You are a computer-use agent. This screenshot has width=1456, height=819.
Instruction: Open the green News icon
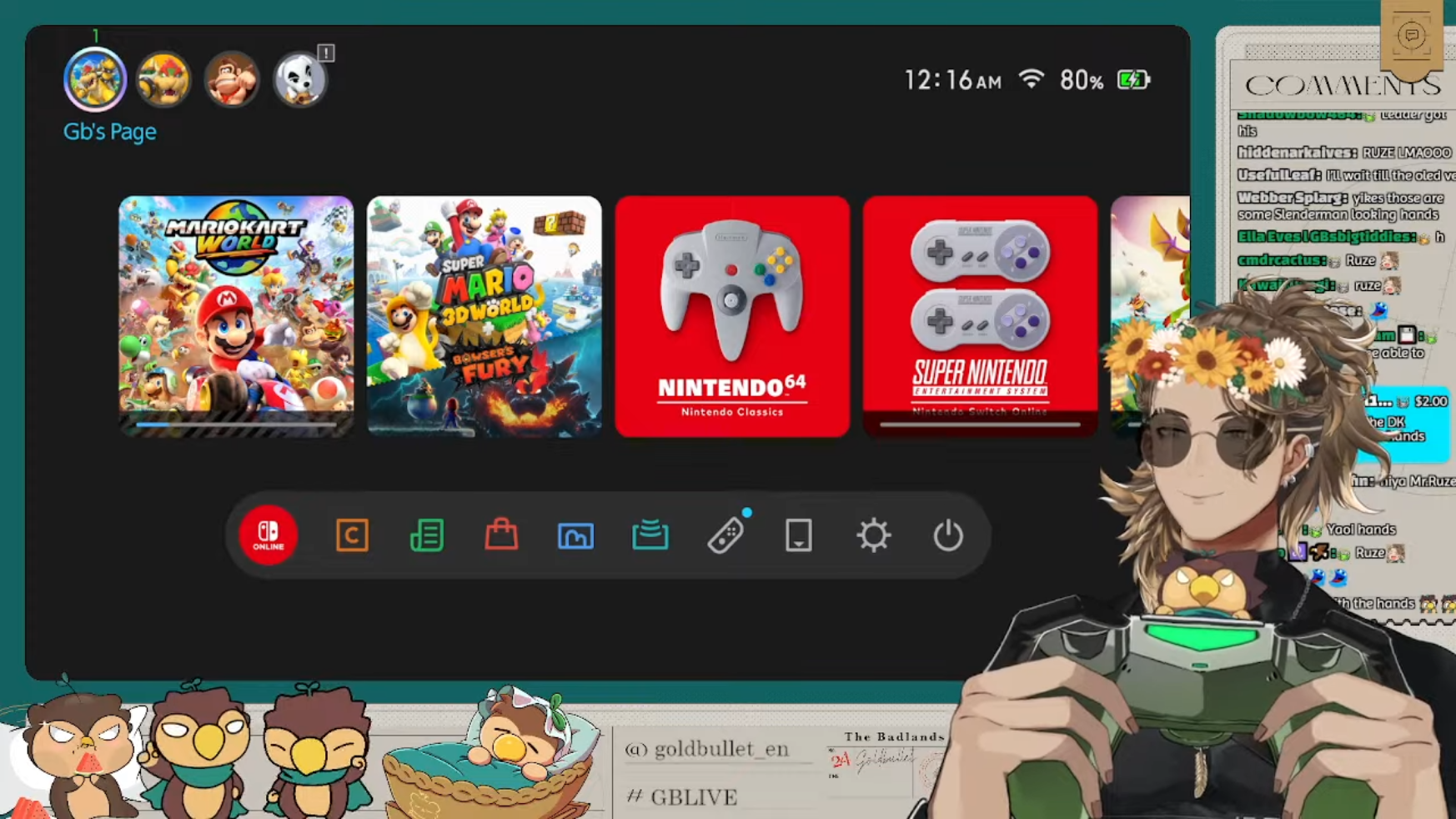[427, 535]
